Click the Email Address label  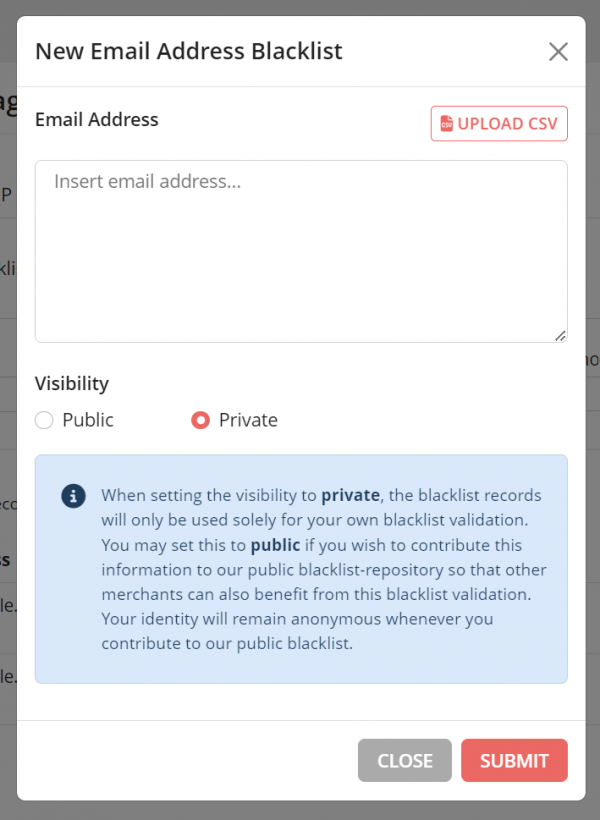(x=96, y=119)
